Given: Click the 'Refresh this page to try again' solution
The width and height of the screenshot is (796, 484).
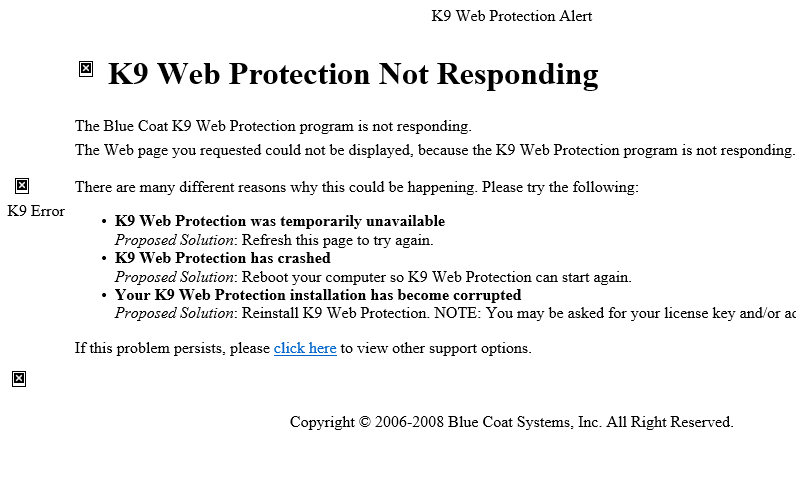Looking at the screenshot, I should (x=337, y=240).
